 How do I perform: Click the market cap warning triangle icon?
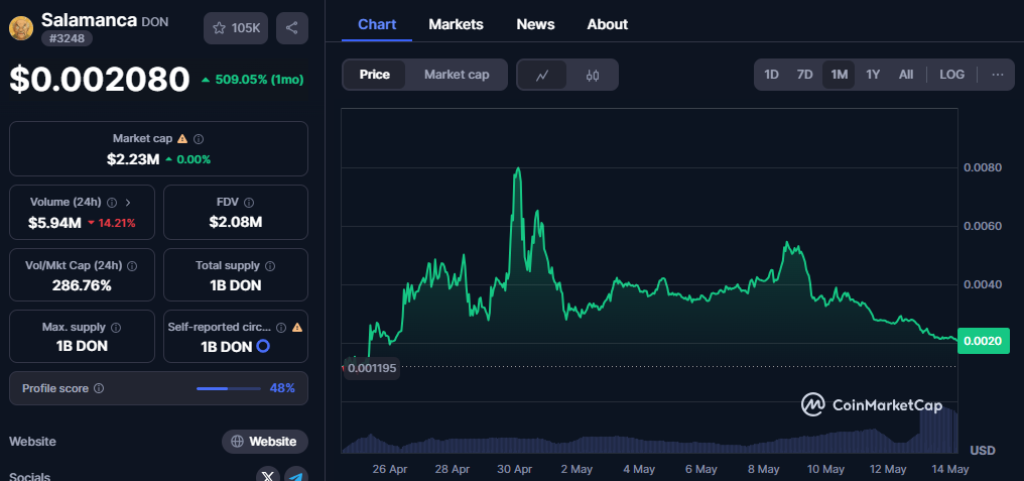coord(182,138)
